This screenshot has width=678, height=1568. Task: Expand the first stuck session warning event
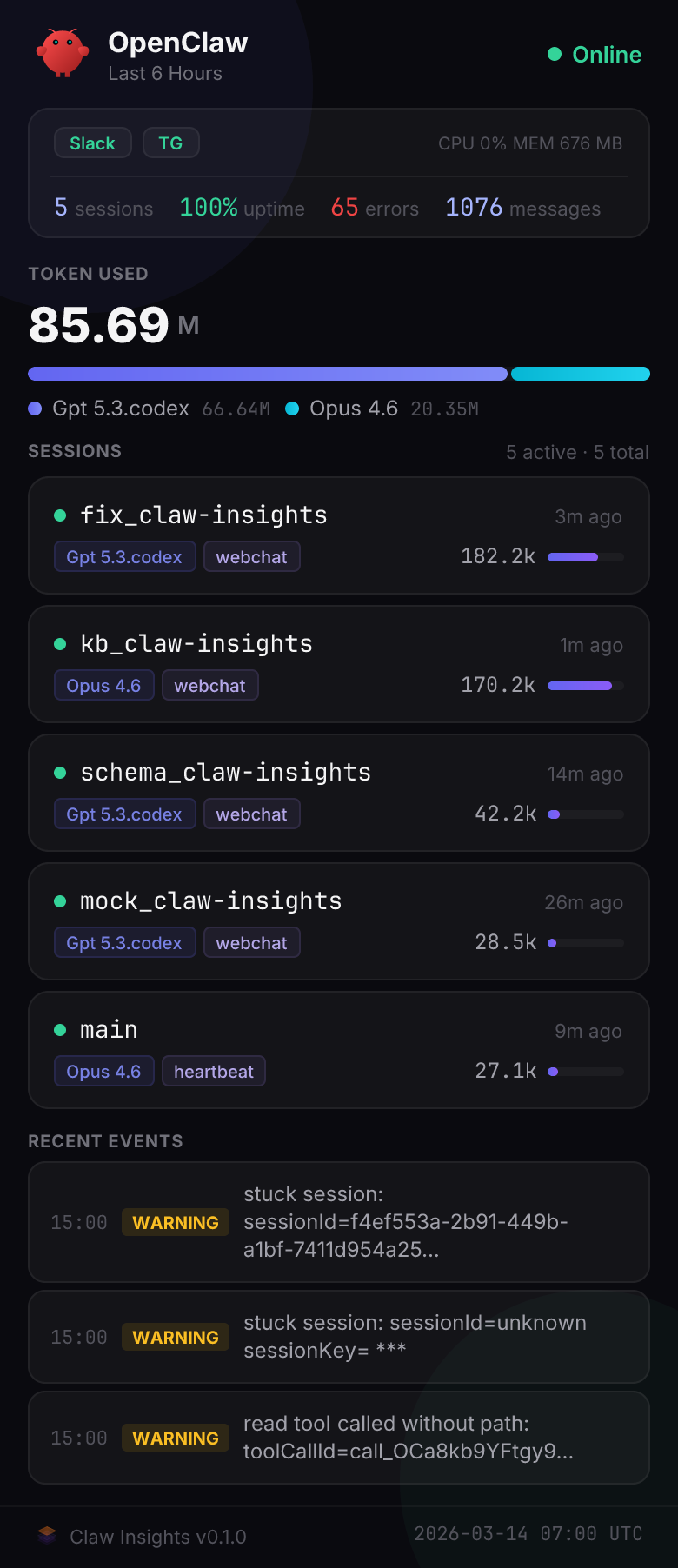pyautogui.click(x=339, y=1222)
